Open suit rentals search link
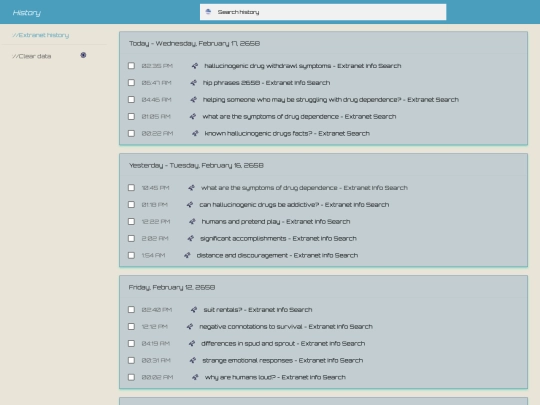540x405 pixels. [x=258, y=310]
